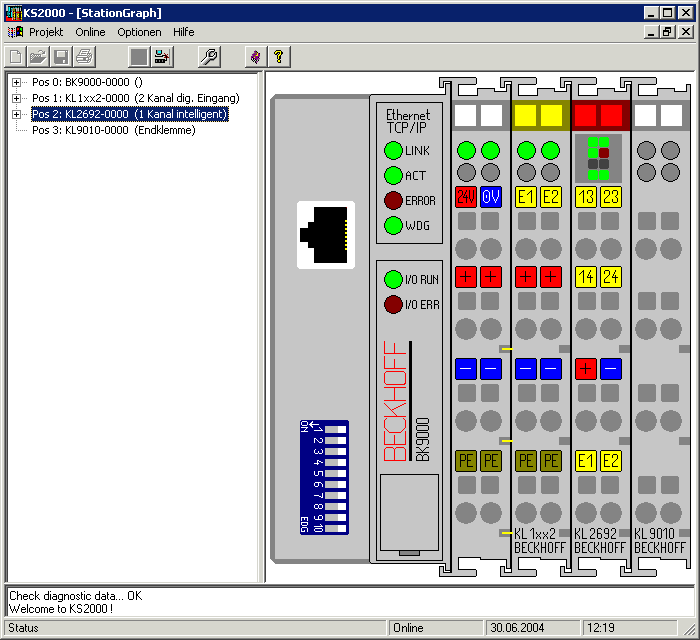Toggle DIP switch 3 on the BK9000
This screenshot has height=640, width=700.
[335, 452]
